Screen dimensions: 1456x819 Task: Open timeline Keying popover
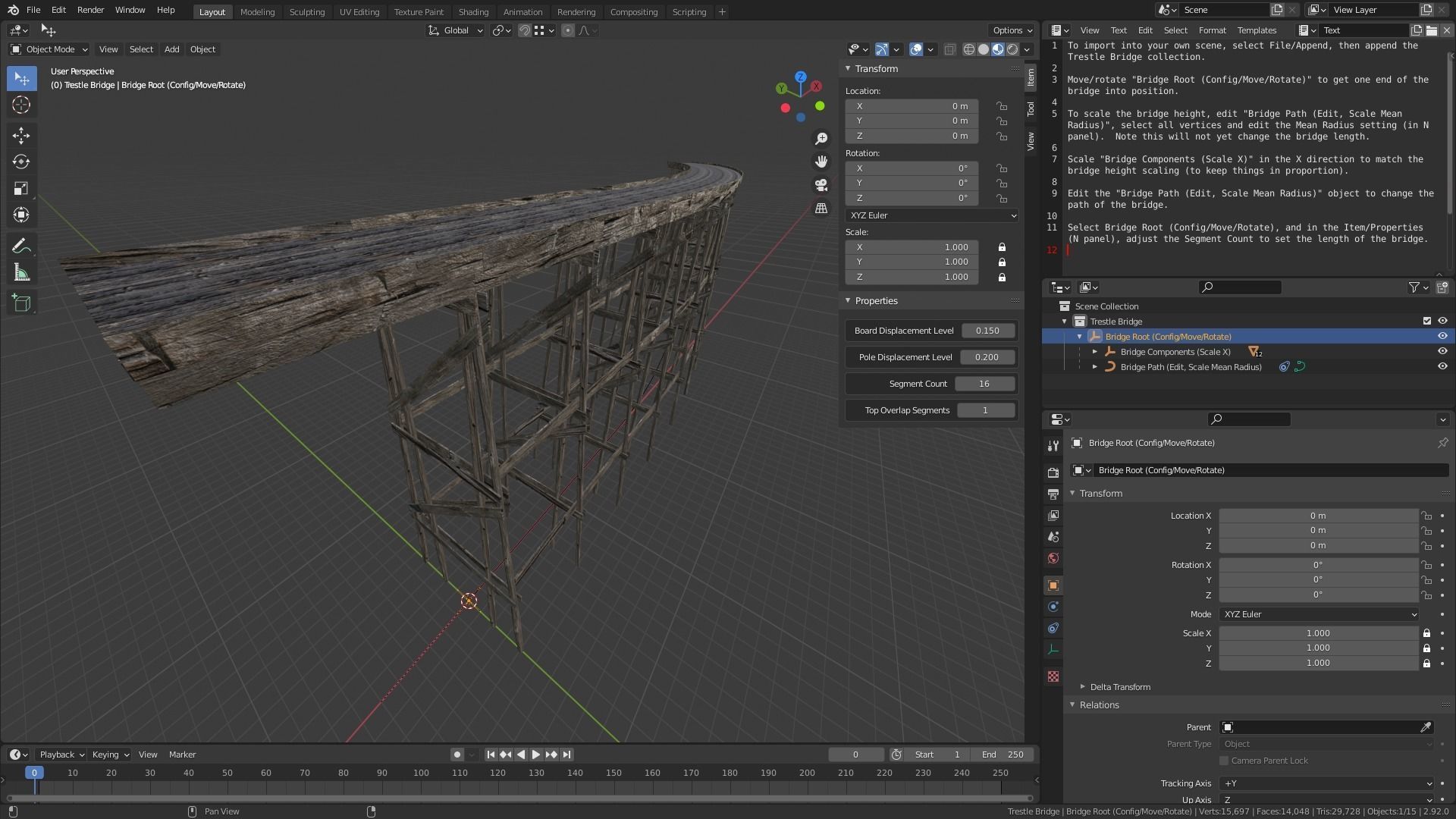[110, 755]
